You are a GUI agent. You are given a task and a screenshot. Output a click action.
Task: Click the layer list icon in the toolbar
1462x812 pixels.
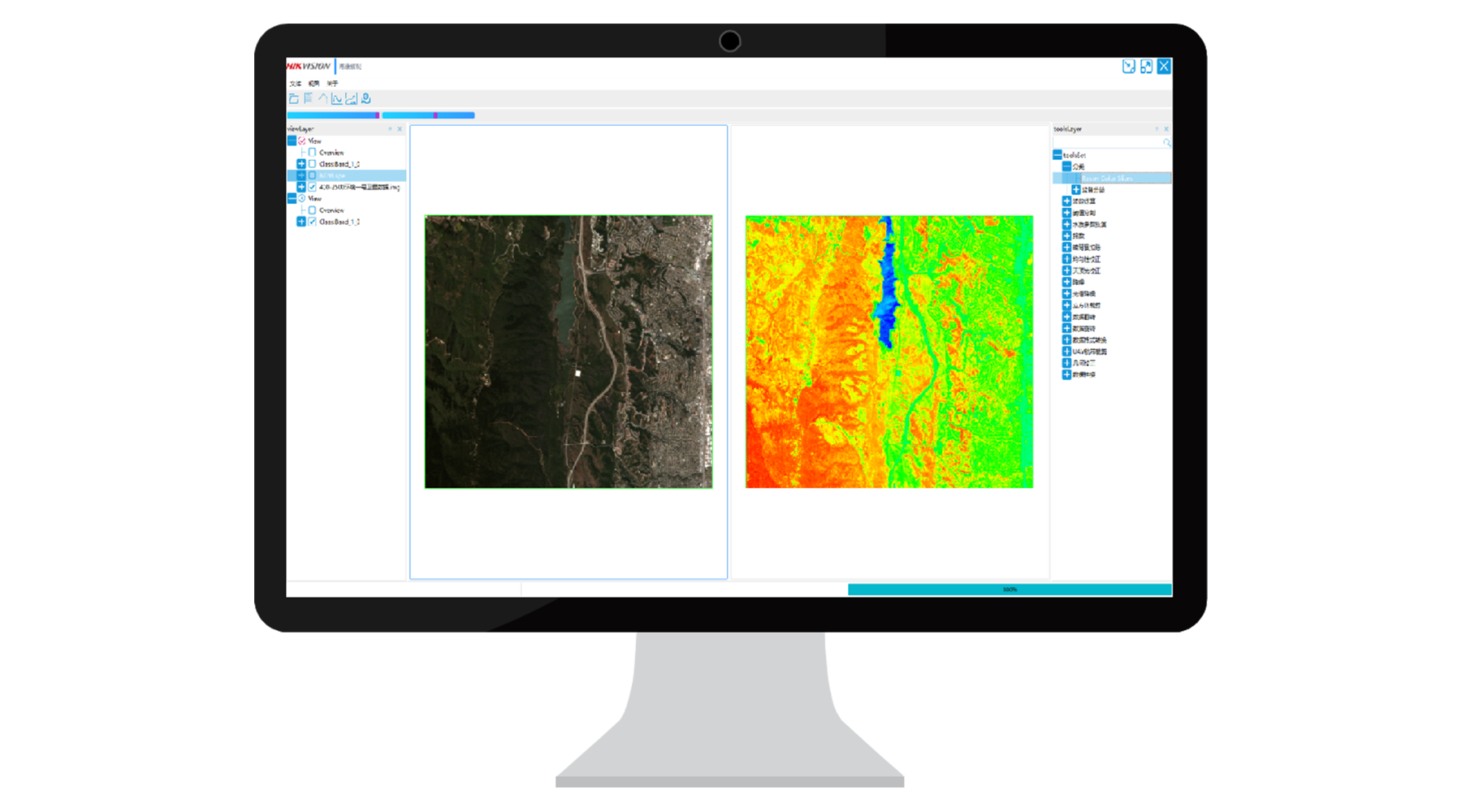click(308, 98)
